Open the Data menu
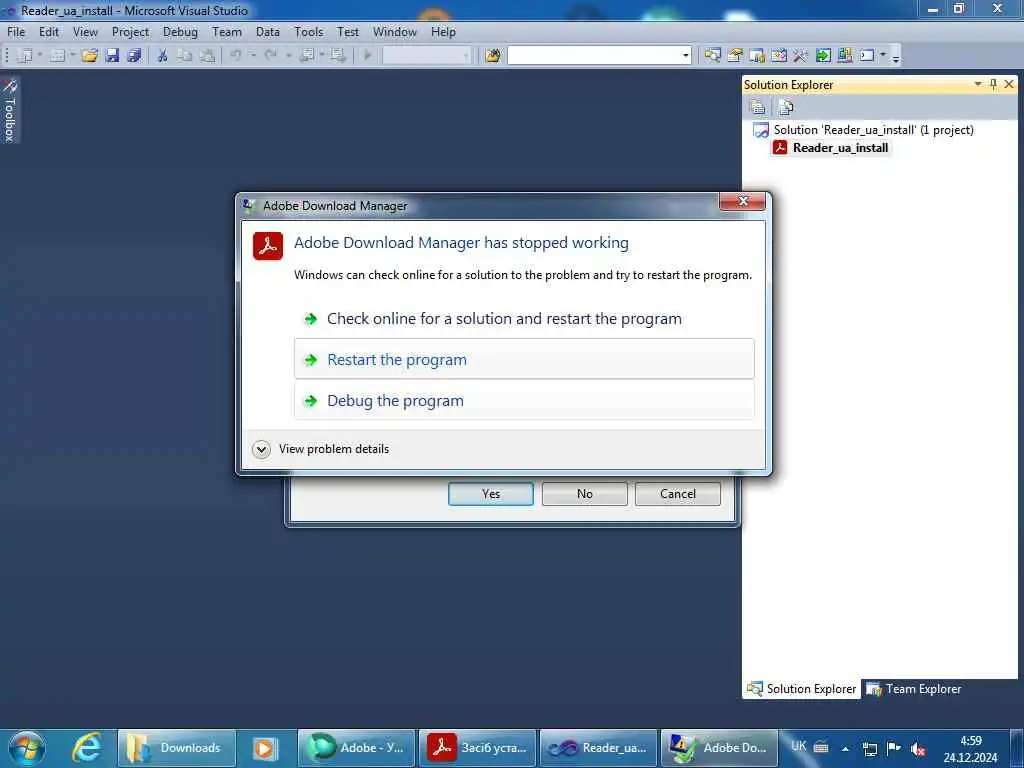The image size is (1024, 768). pyautogui.click(x=268, y=32)
